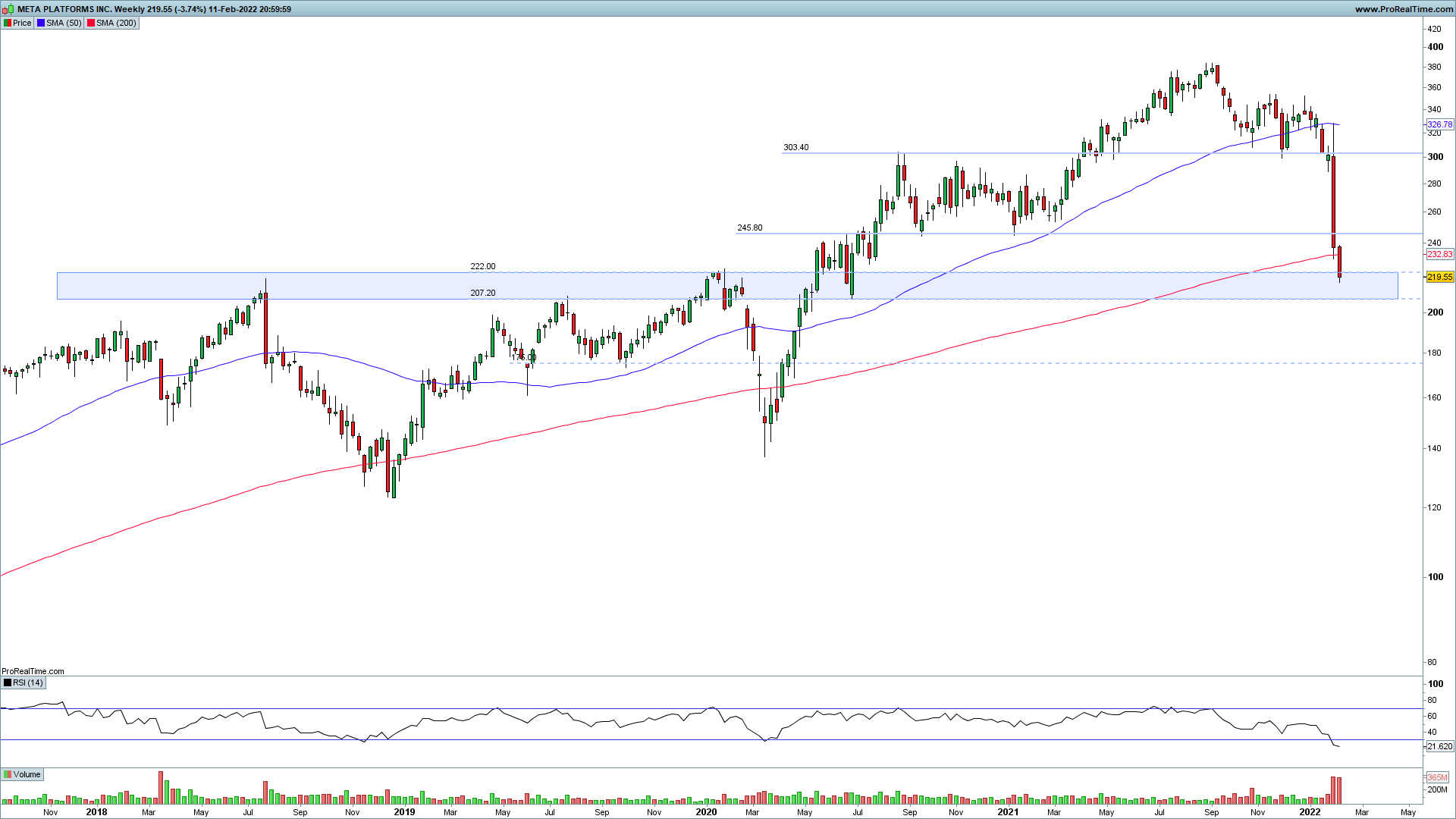Click the 232.83 SMA 200 value tag
Viewport: 1456px width, 819px height.
coord(1439,254)
